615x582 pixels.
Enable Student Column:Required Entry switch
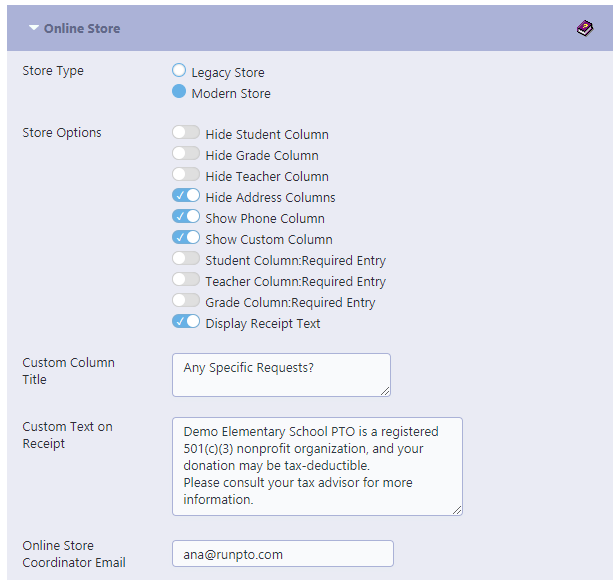pos(186,258)
